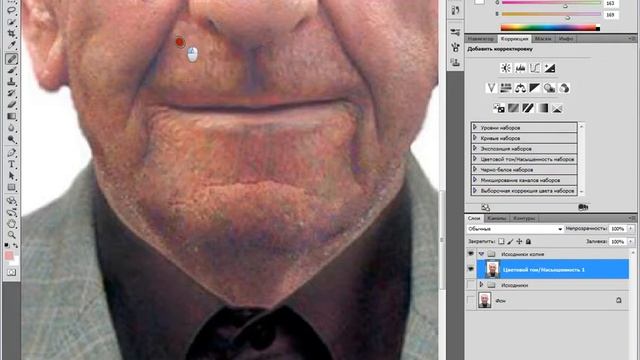
Task: Add a Threshold adjustment
Action: pos(528,108)
